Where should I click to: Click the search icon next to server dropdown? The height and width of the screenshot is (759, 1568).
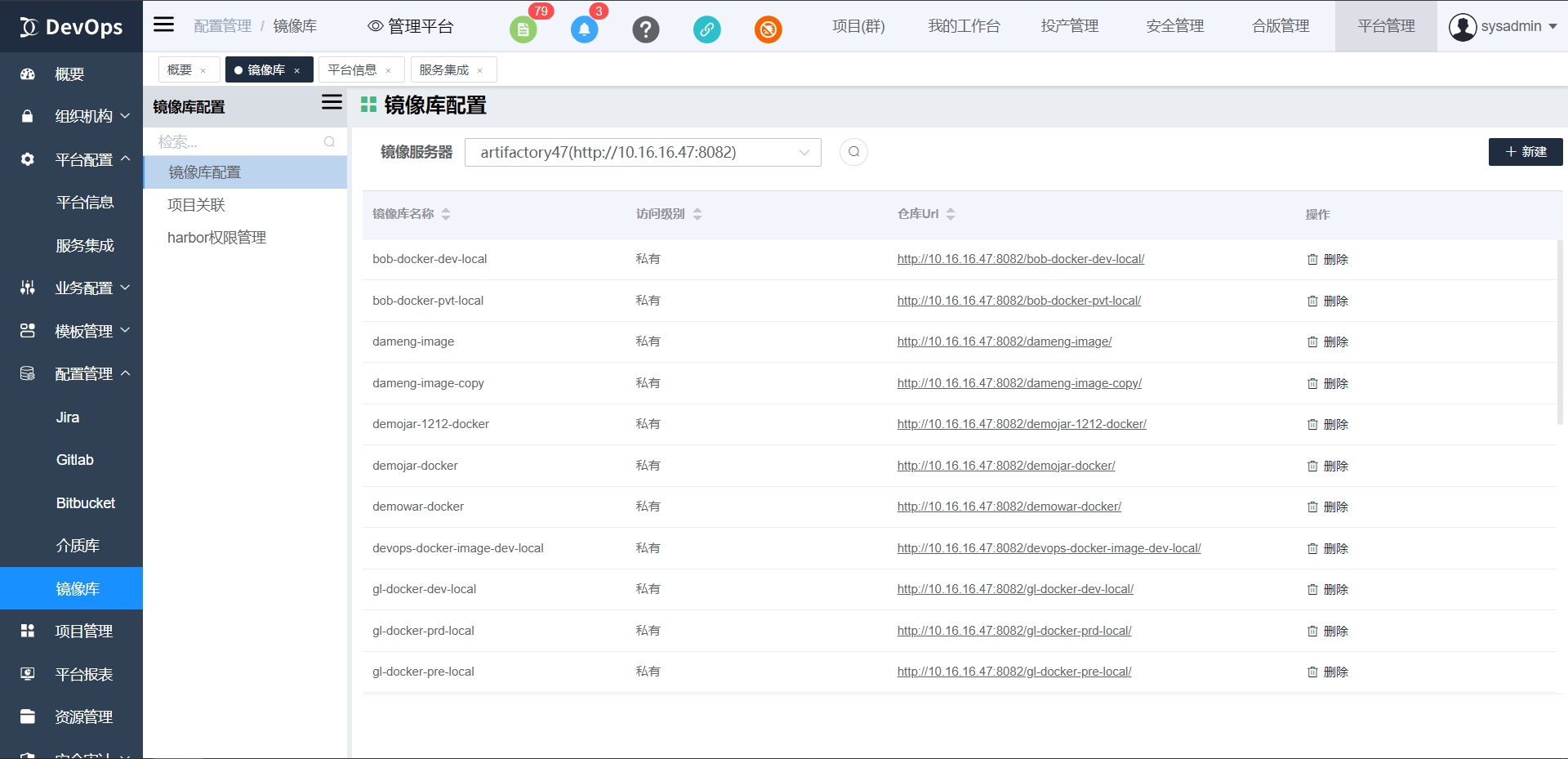pyautogui.click(x=853, y=152)
